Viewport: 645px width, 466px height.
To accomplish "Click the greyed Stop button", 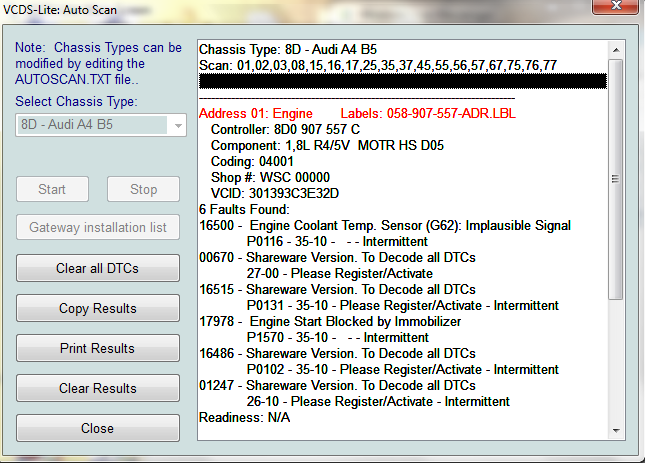I will tap(144, 189).
